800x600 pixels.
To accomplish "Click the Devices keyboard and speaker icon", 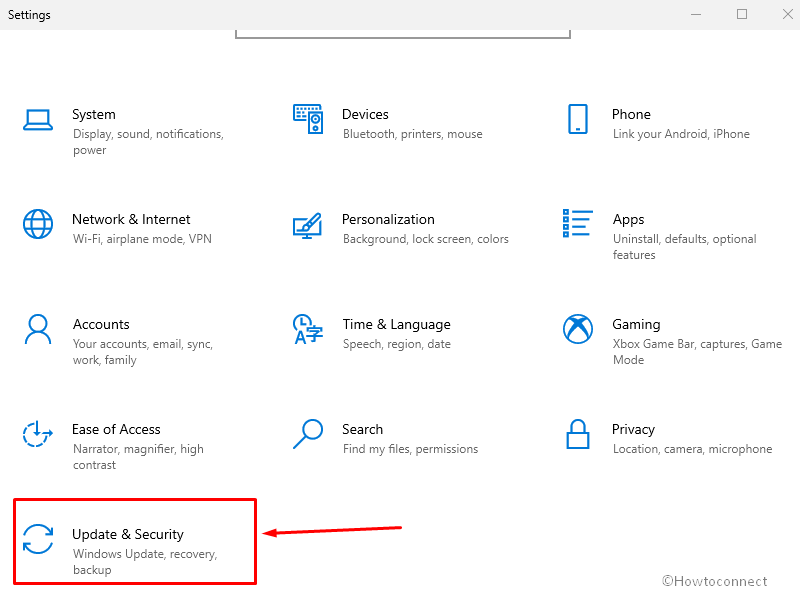I will click(x=308, y=119).
